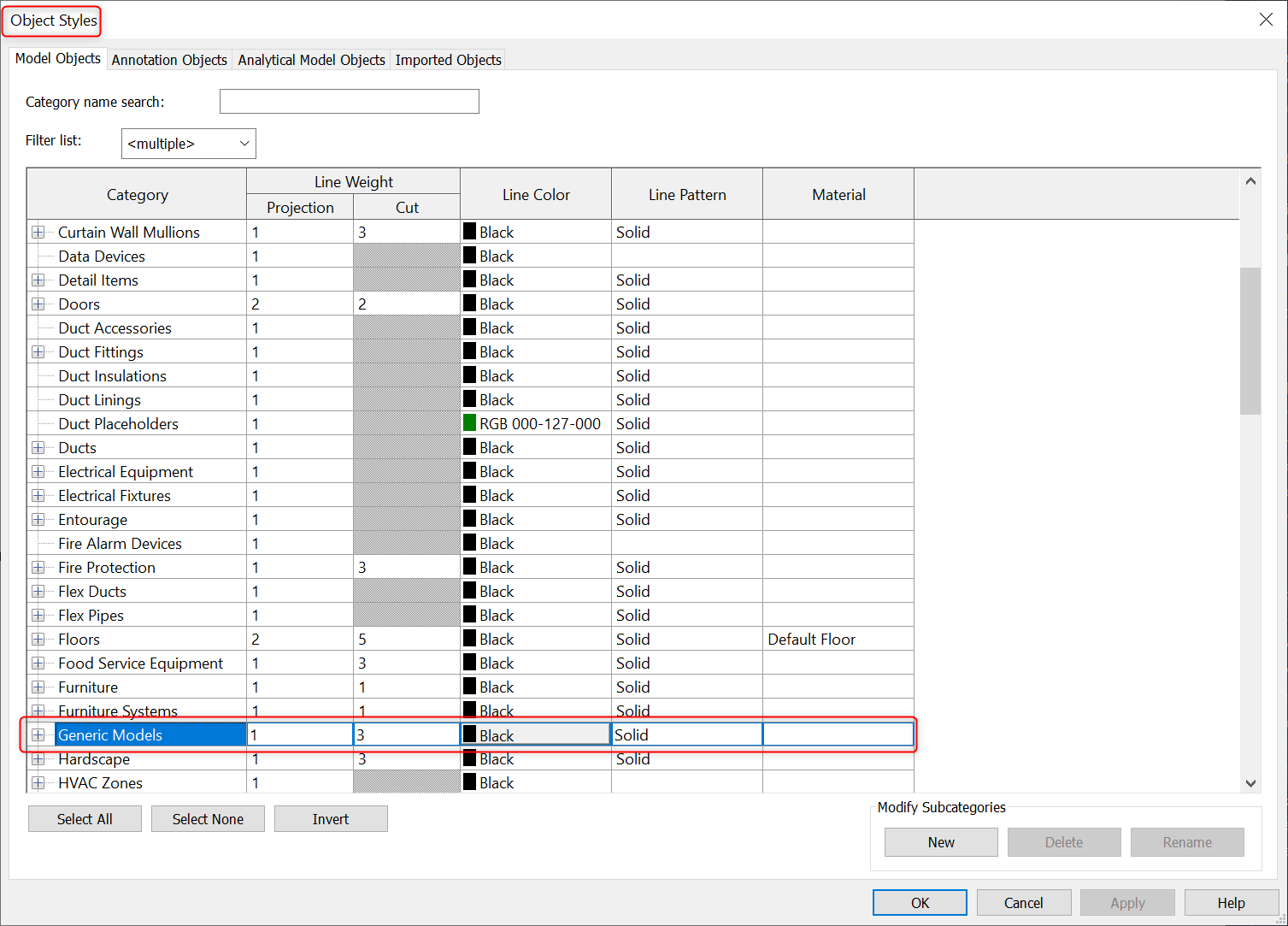Expand the Flex Pipes category
This screenshot has height=926, width=1288.
coord(38,616)
